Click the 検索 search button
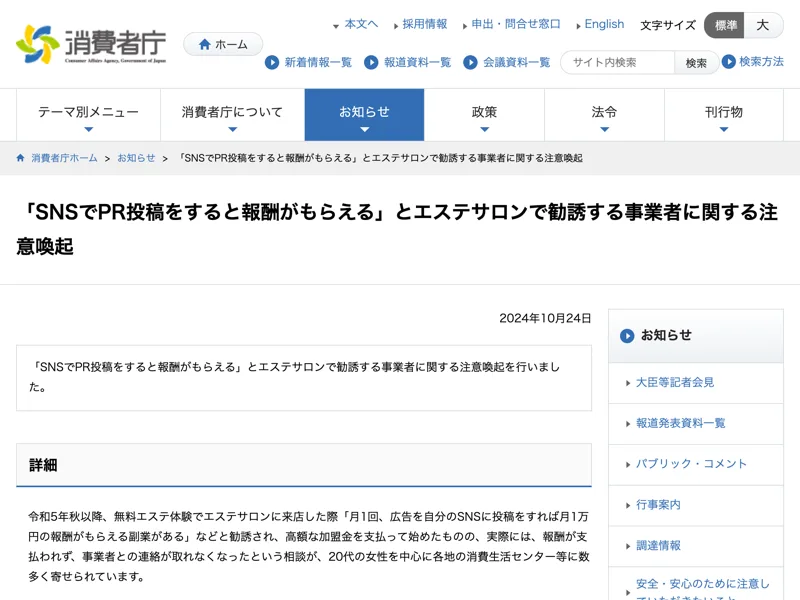800x600 pixels. pyautogui.click(x=696, y=63)
